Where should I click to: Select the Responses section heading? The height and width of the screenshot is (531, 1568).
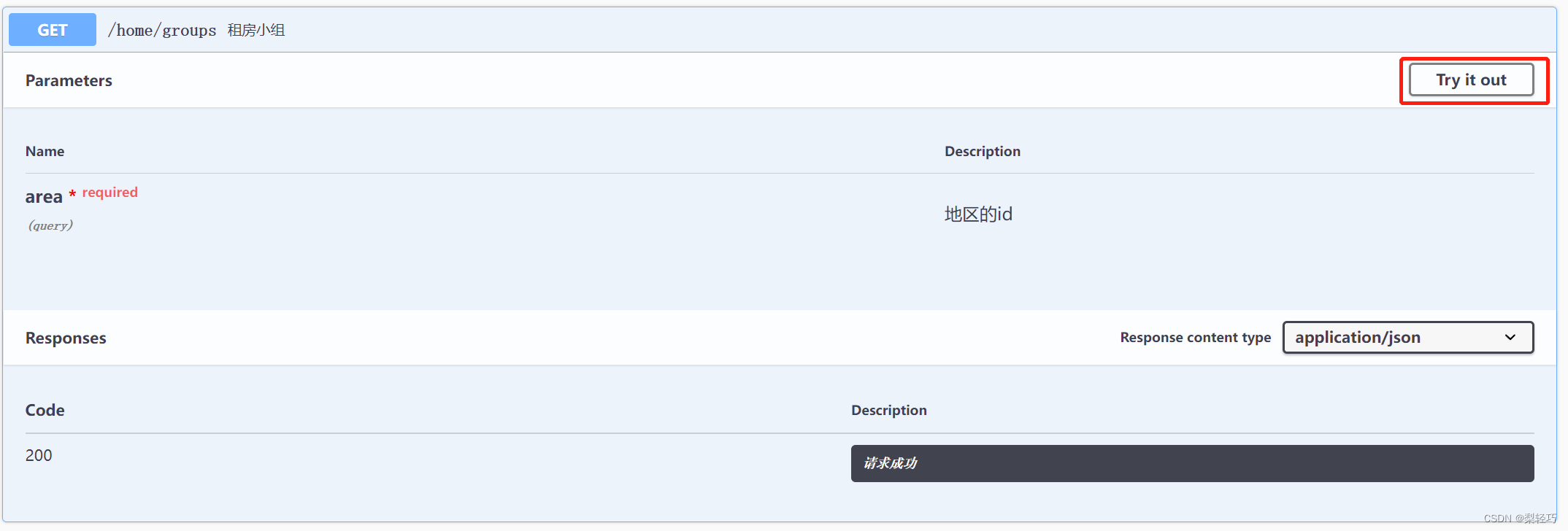tap(66, 338)
